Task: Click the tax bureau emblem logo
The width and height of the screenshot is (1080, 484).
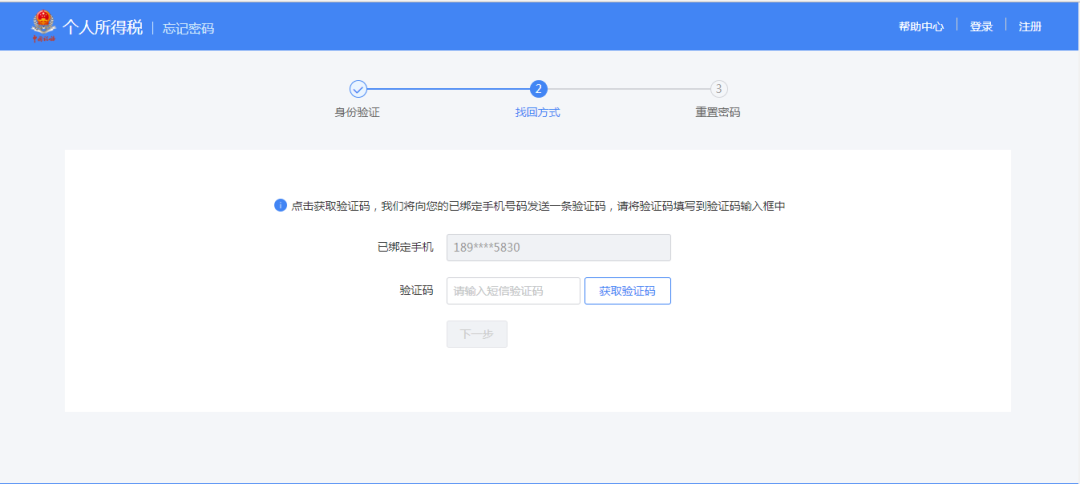Action: (44, 26)
